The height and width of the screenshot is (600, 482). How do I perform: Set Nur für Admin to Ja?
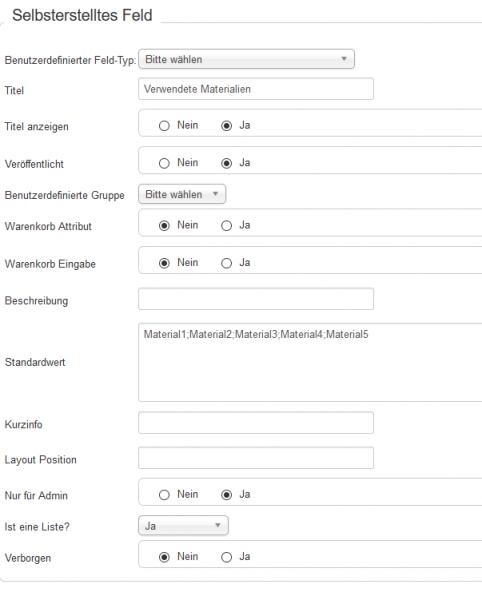pyautogui.click(x=226, y=495)
